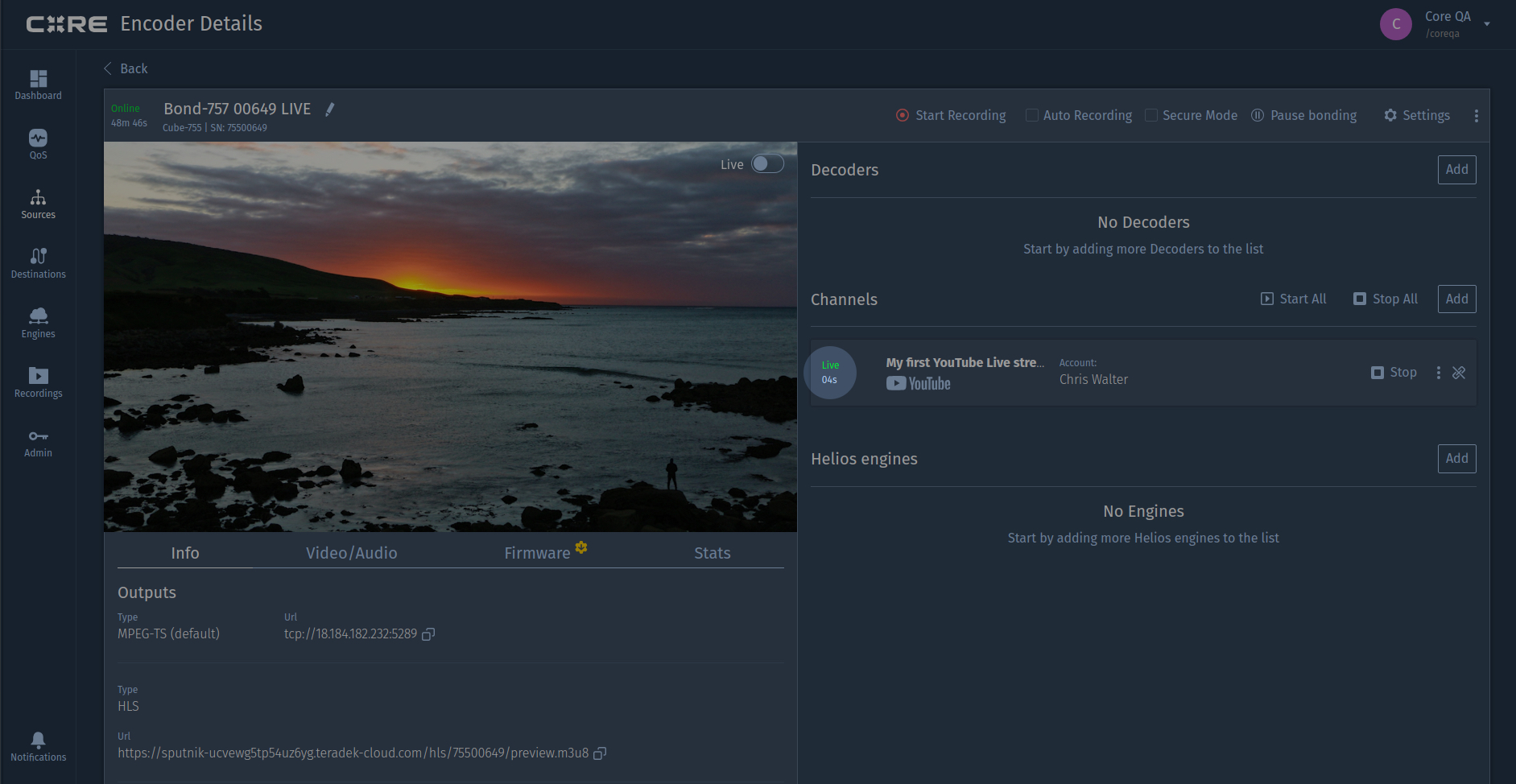Switch to the Stats tab
The height and width of the screenshot is (784, 1516).
pos(712,553)
